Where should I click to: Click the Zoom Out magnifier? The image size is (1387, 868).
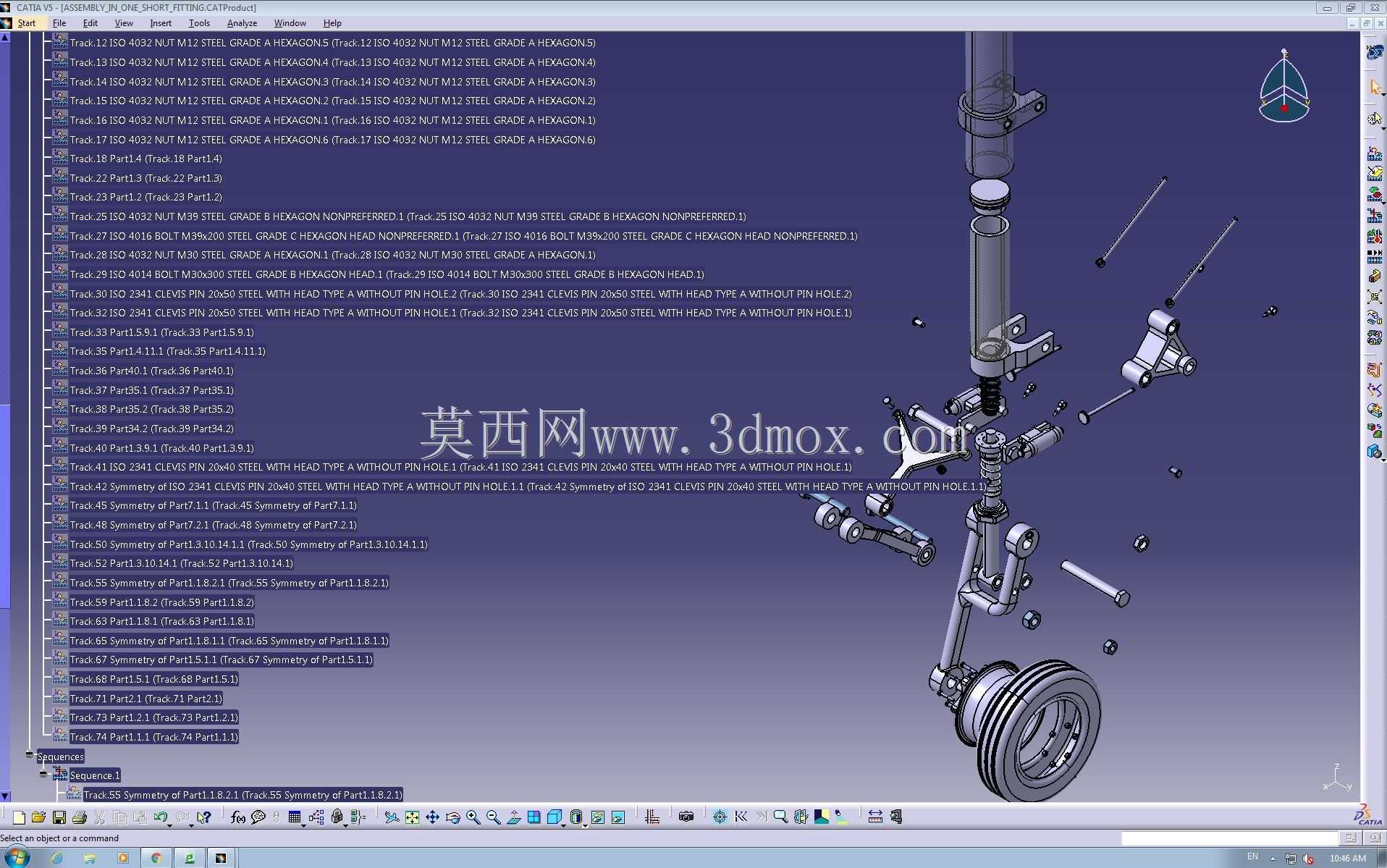493,817
